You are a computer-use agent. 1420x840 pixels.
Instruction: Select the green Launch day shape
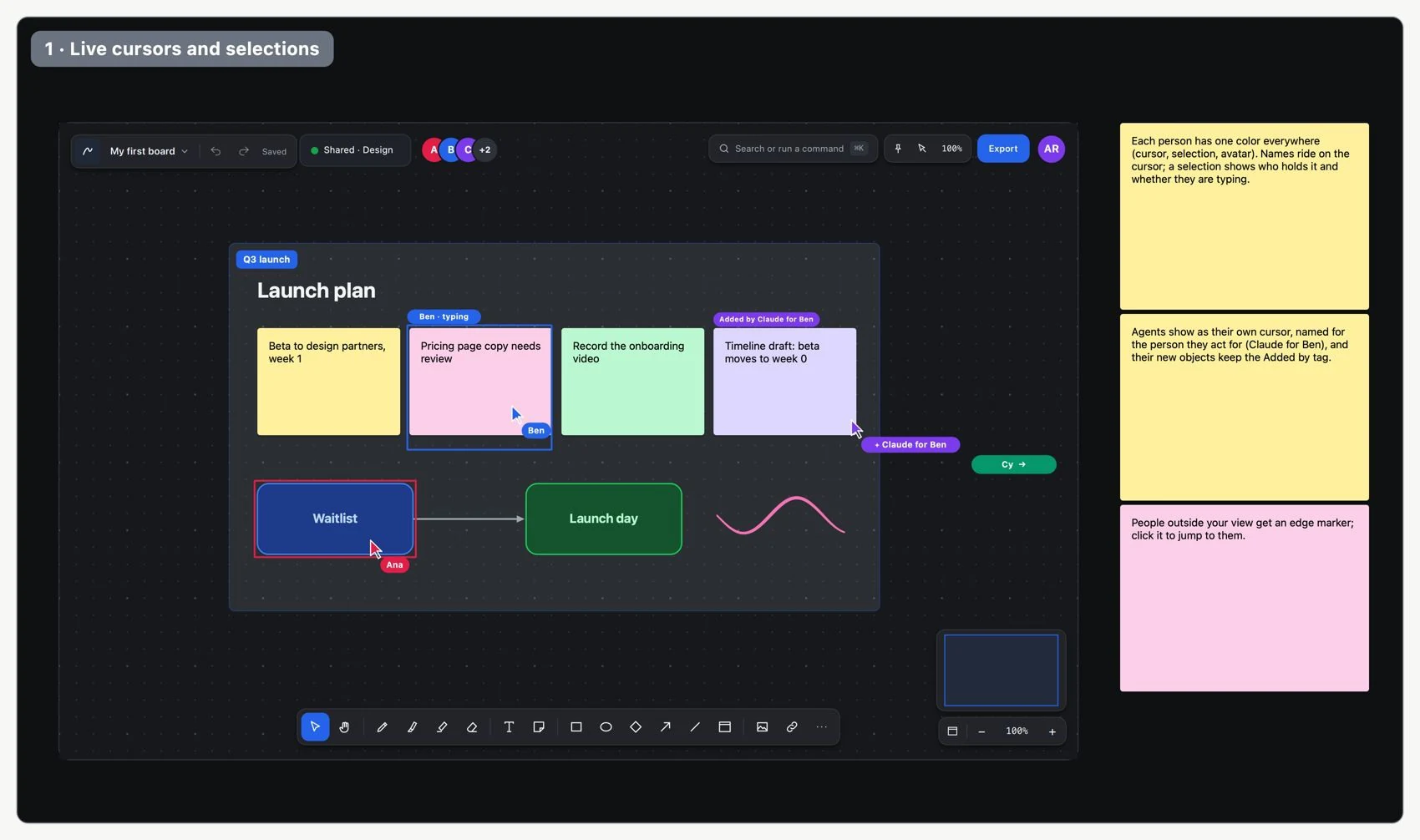point(604,519)
